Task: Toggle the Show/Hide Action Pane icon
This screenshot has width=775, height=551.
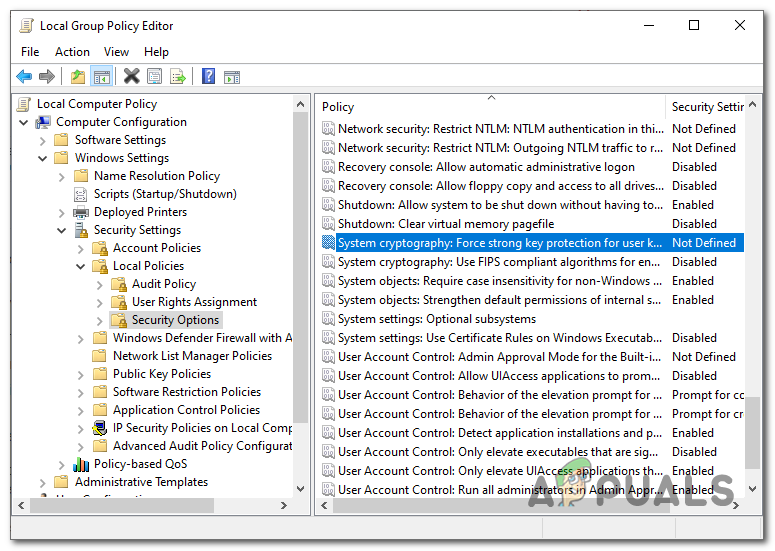Action: (232, 77)
